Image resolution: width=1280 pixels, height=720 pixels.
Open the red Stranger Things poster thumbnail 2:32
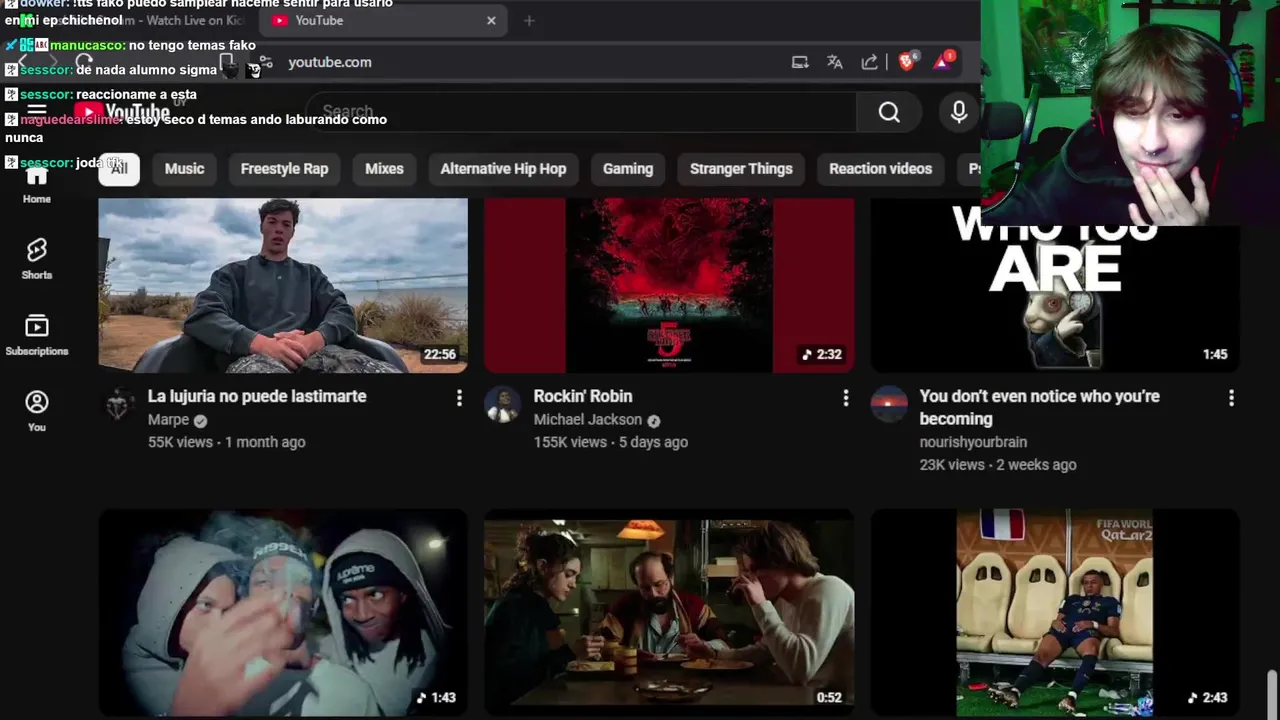(x=669, y=285)
